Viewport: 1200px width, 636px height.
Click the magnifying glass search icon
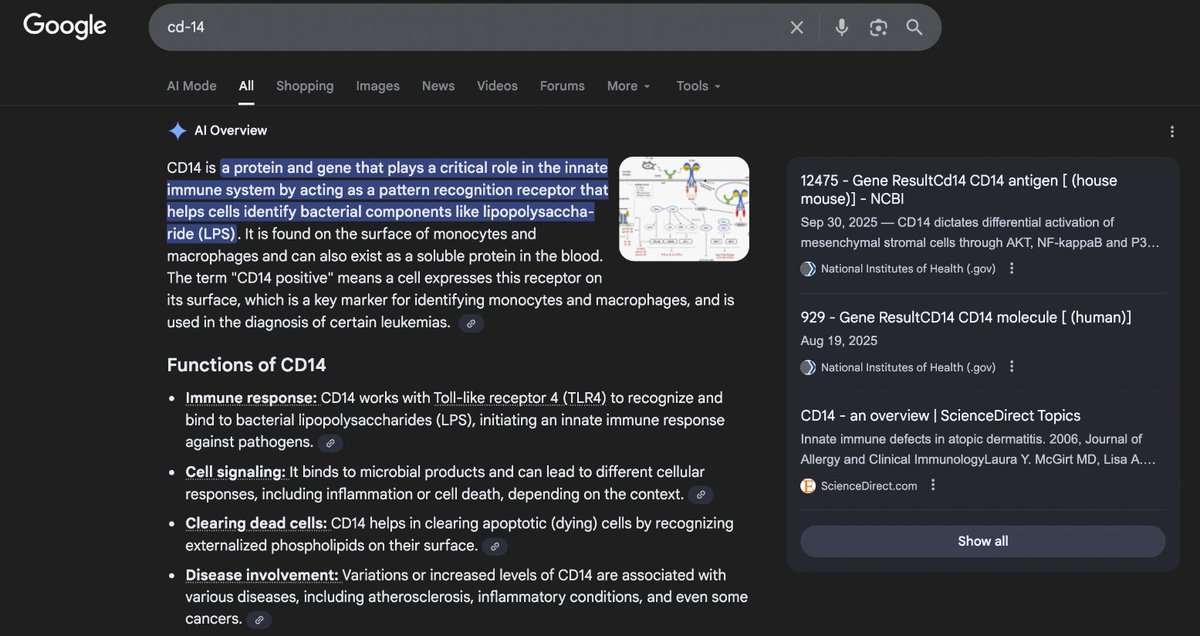point(914,27)
